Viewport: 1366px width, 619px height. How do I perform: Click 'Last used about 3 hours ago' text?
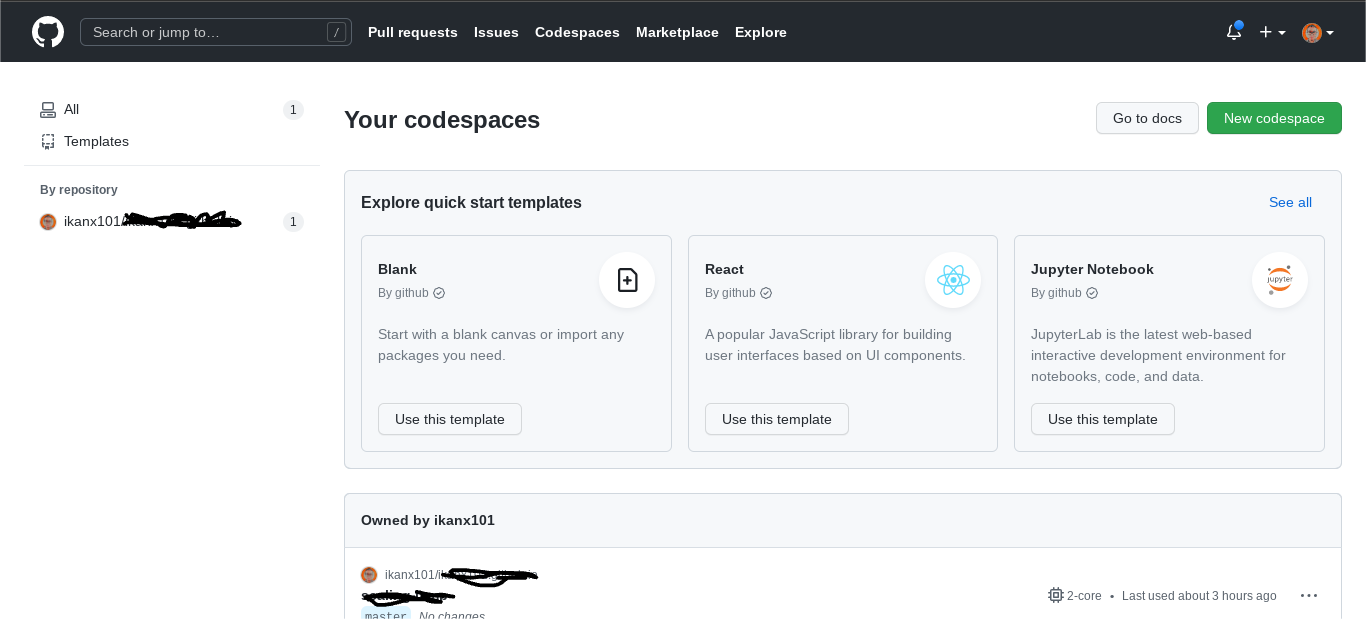click(x=1199, y=595)
